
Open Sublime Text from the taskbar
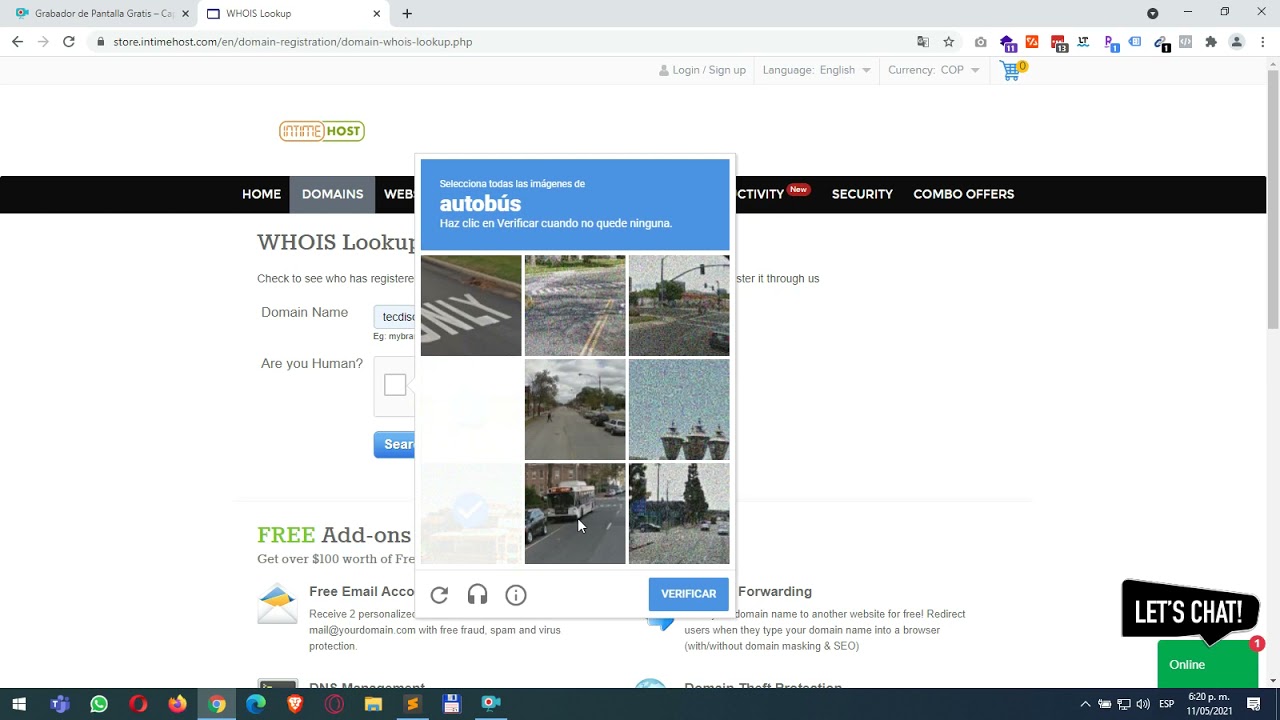pyautogui.click(x=412, y=704)
